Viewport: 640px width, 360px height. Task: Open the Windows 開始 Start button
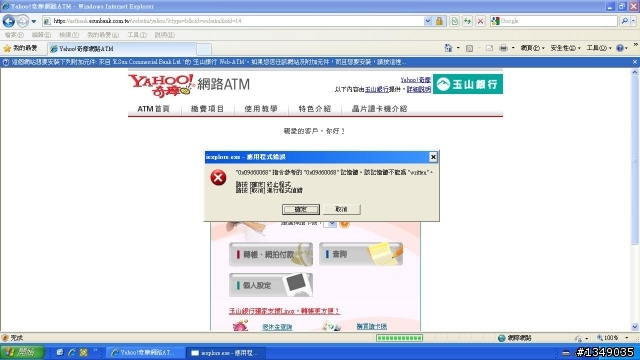(22, 352)
